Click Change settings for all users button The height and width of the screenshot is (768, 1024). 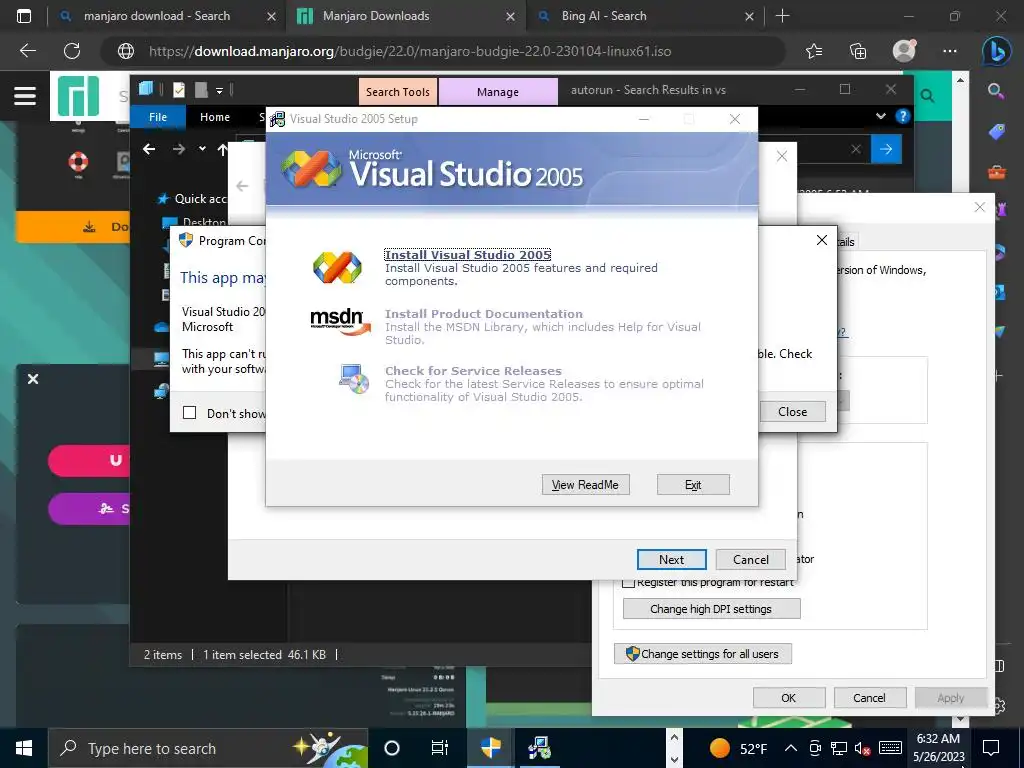coord(703,654)
